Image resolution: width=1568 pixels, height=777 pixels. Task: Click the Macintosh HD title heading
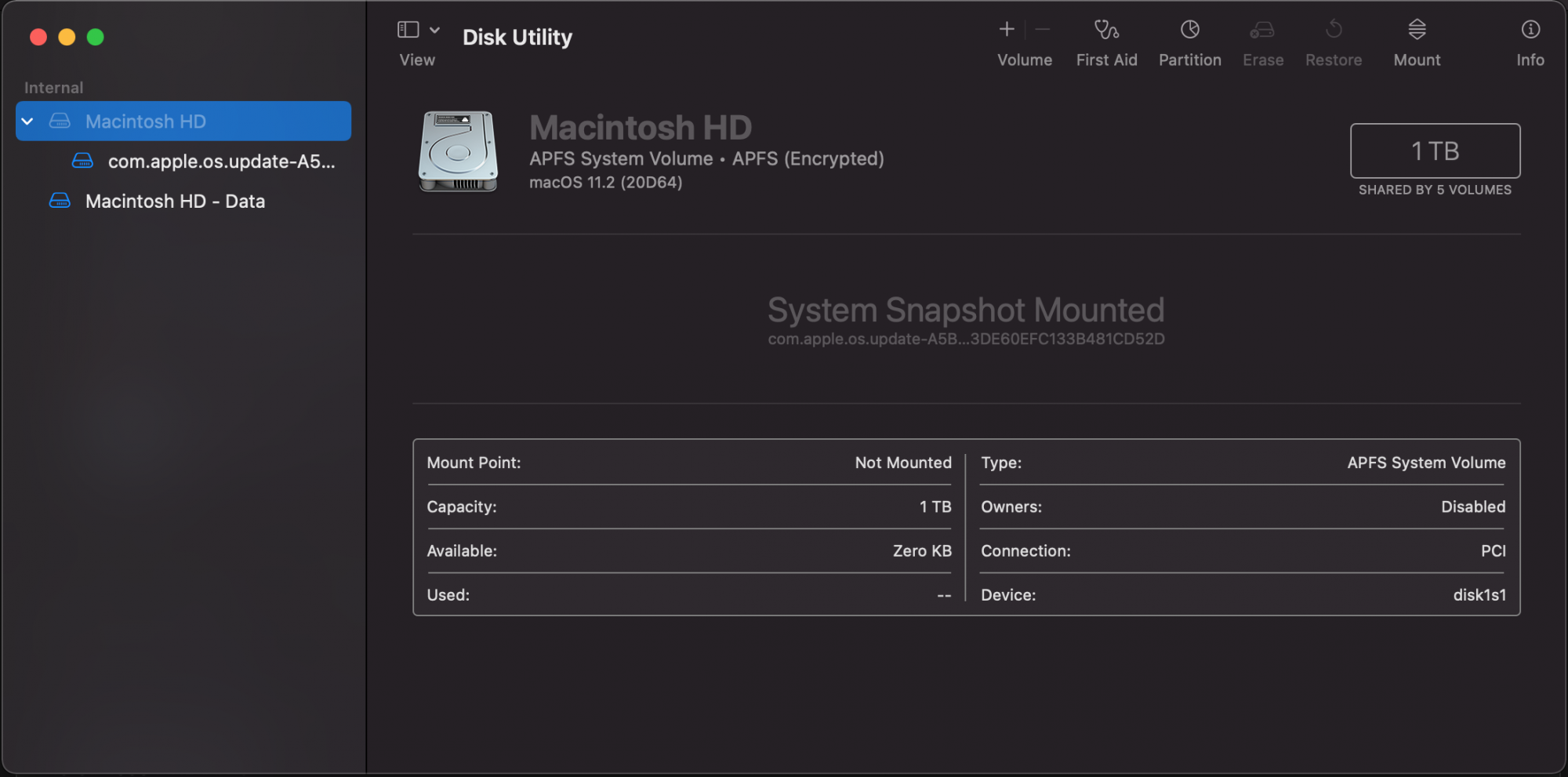tap(641, 128)
